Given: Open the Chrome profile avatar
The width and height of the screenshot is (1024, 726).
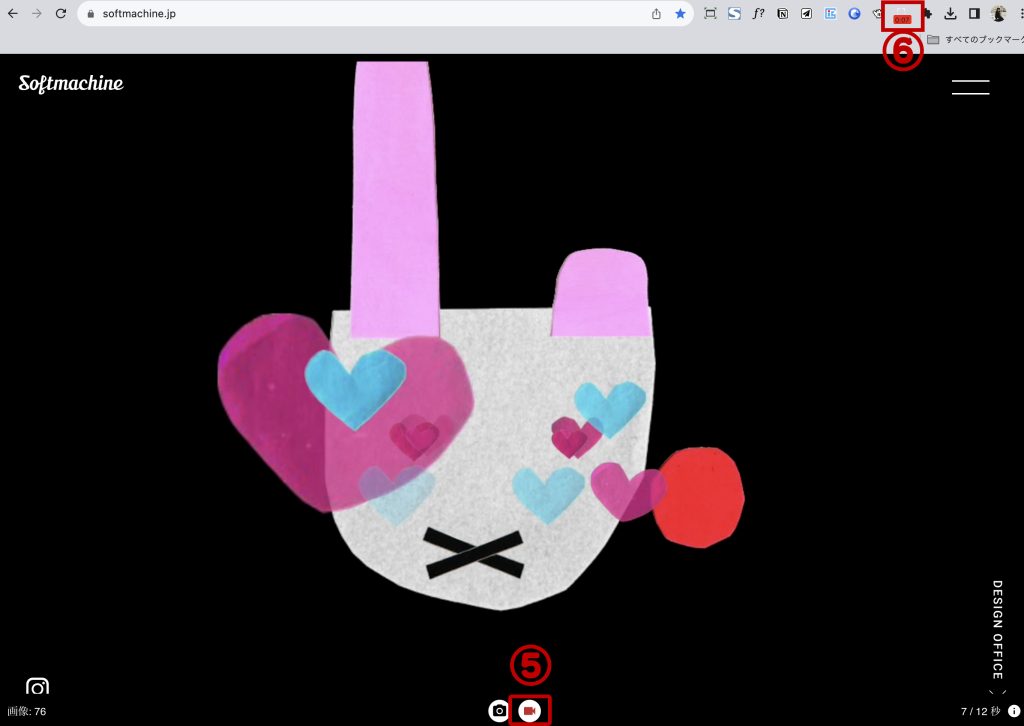Looking at the screenshot, I should [999, 14].
